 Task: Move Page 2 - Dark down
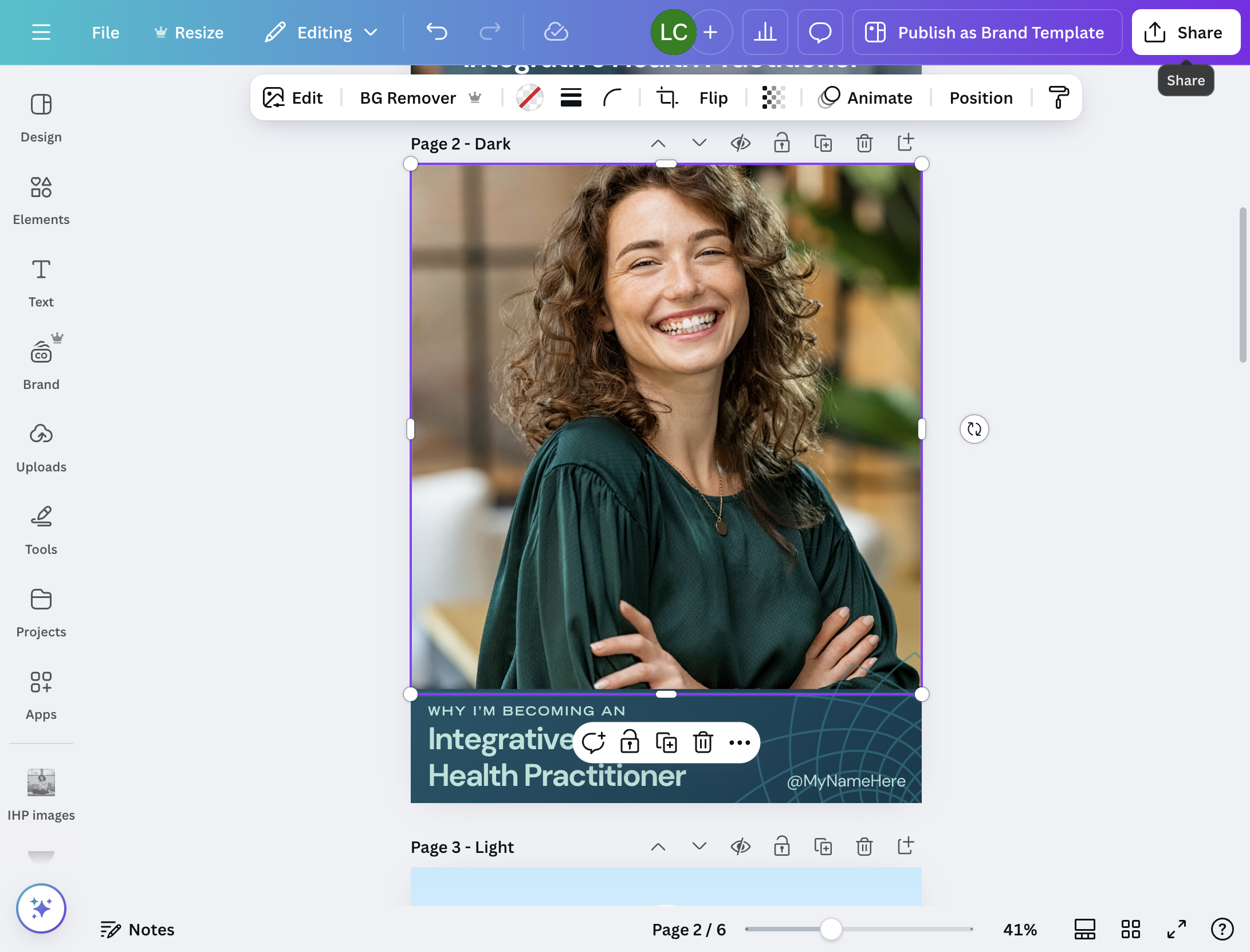(699, 143)
